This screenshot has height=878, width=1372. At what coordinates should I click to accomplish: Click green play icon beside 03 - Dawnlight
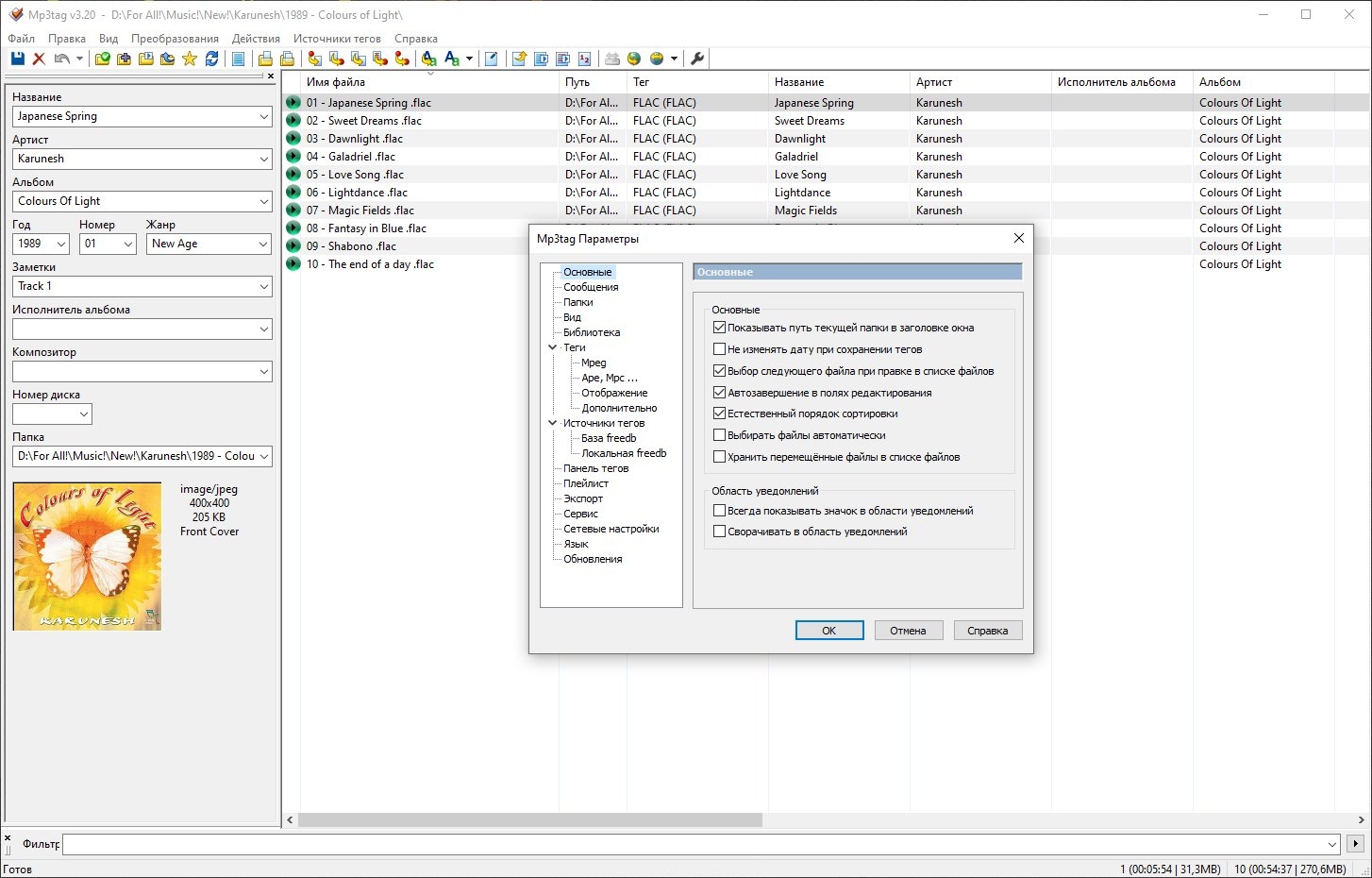(293, 139)
